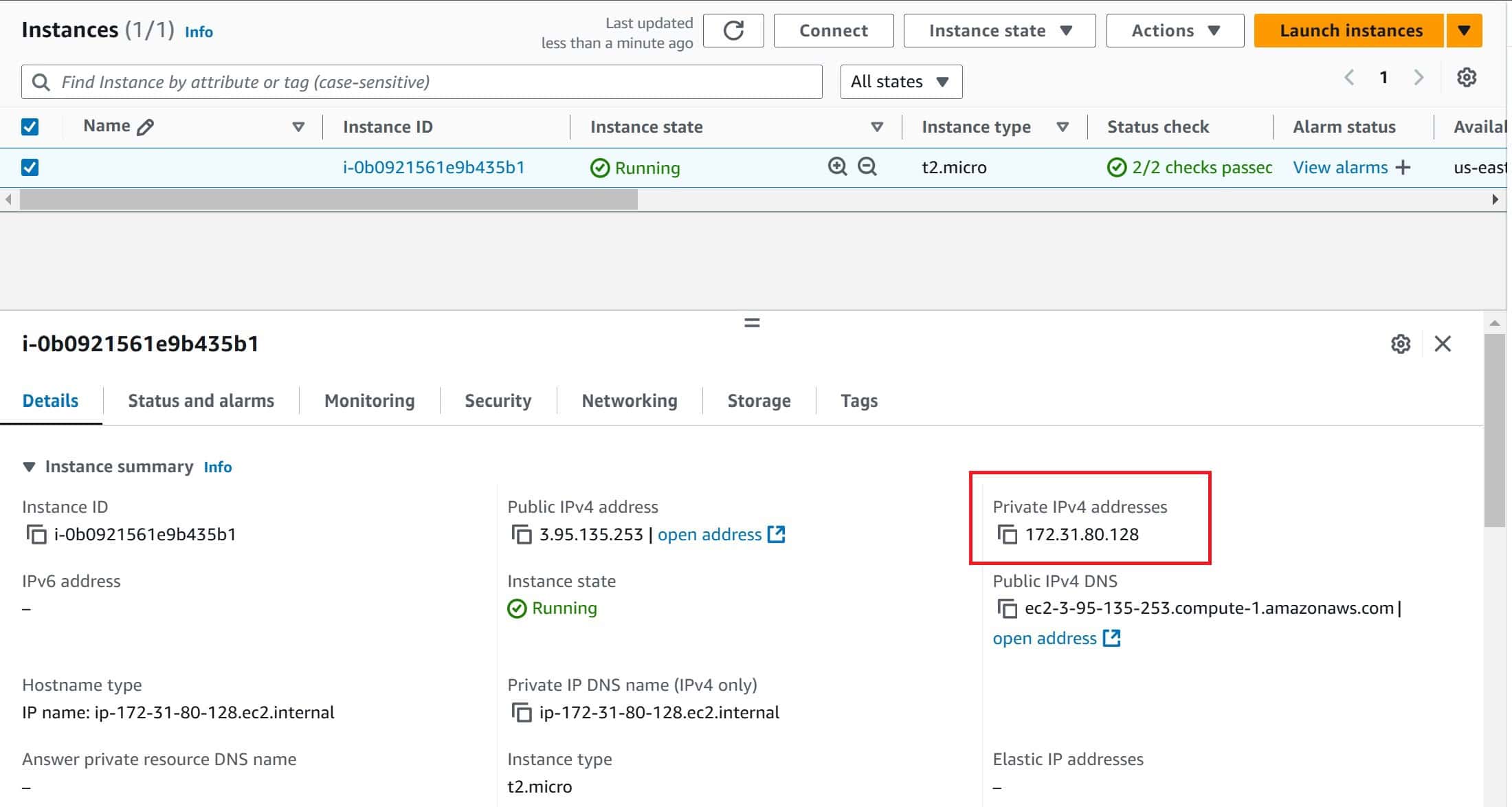Switch to the Networking tab
Viewport: 1512px width, 807px height.
[628, 400]
